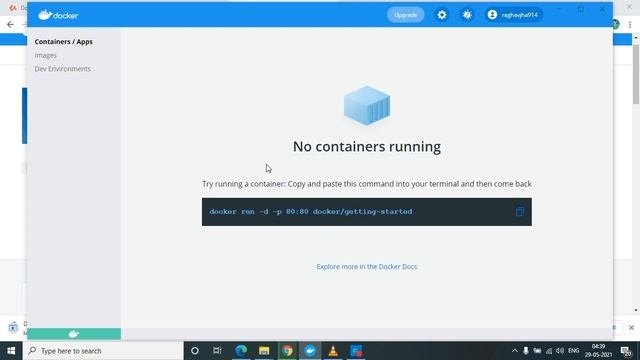640x360 pixels.
Task: Open the raghavjha914 account menu
Action: [x=513, y=15]
